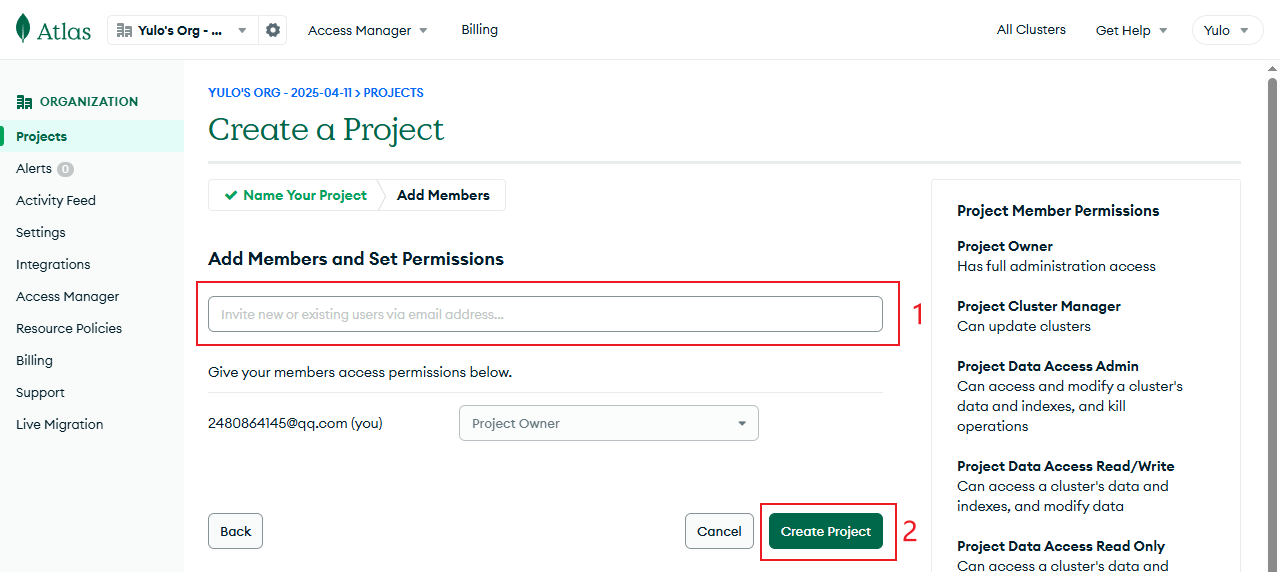Go to Billing in top navigation
The width and height of the screenshot is (1280, 572).
pyautogui.click(x=479, y=30)
